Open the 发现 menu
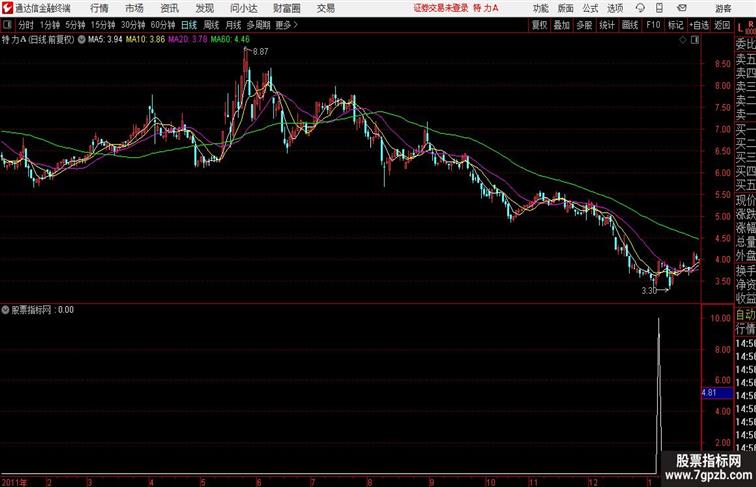Viewport: 756px width, 487px height. click(204, 8)
